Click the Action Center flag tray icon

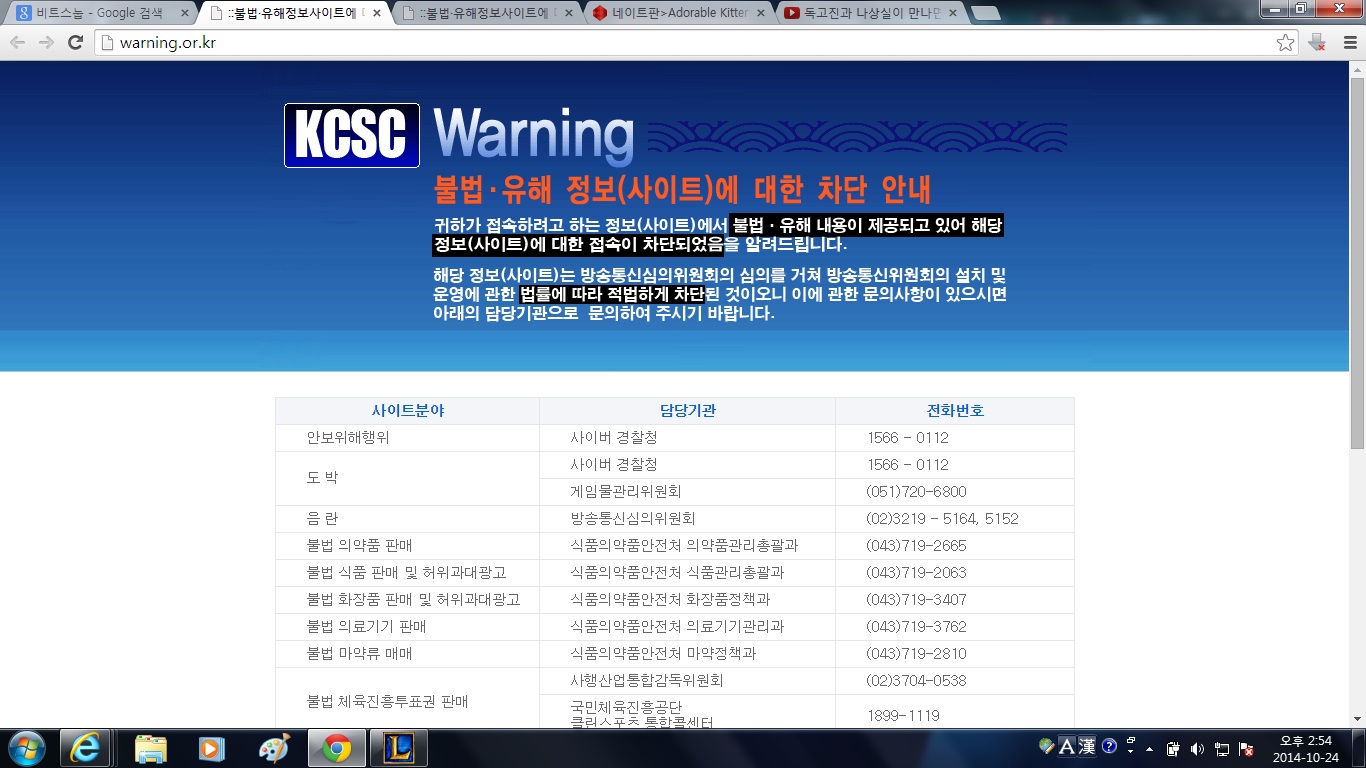pos(1246,748)
